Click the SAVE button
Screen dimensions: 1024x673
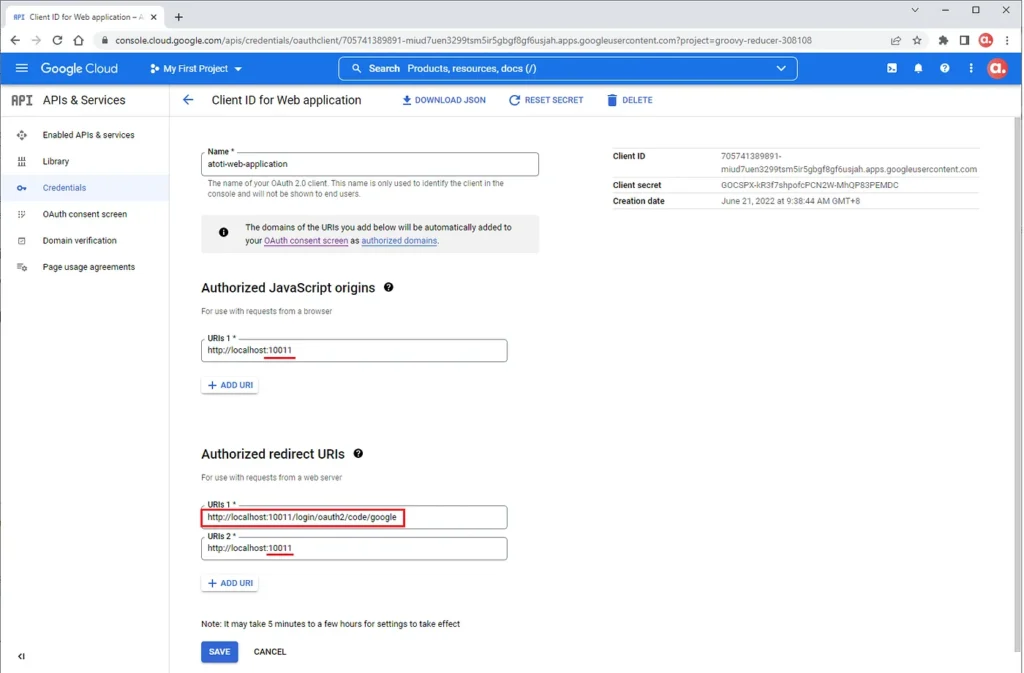[x=219, y=651]
